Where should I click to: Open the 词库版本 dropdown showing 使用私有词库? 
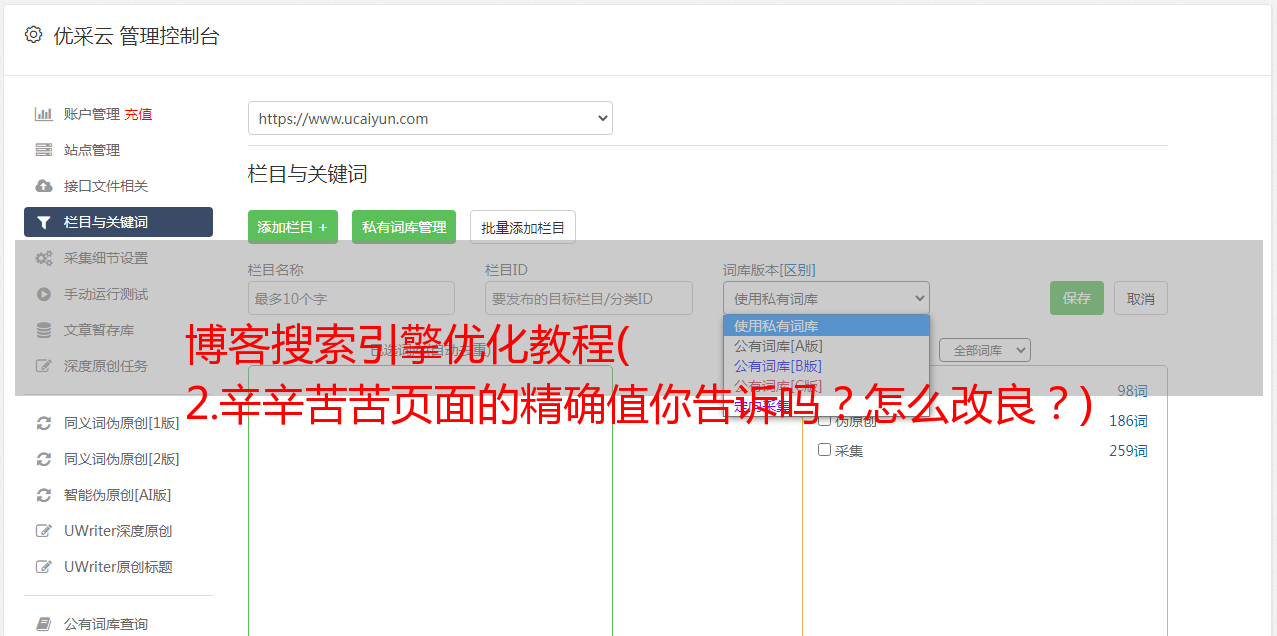point(826,298)
